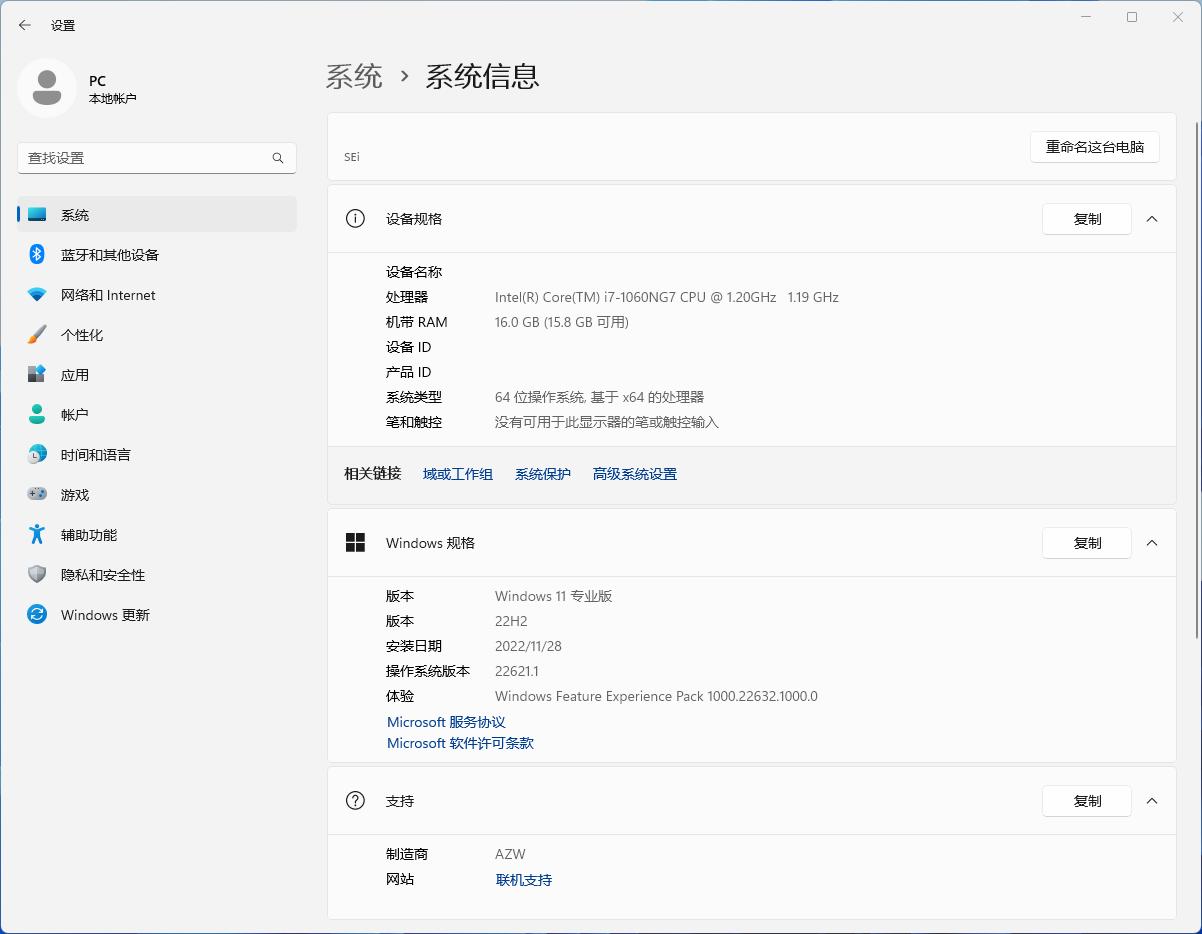Collapse the 设备规格 section chevron
Image resolution: width=1202 pixels, height=934 pixels.
(x=1152, y=219)
